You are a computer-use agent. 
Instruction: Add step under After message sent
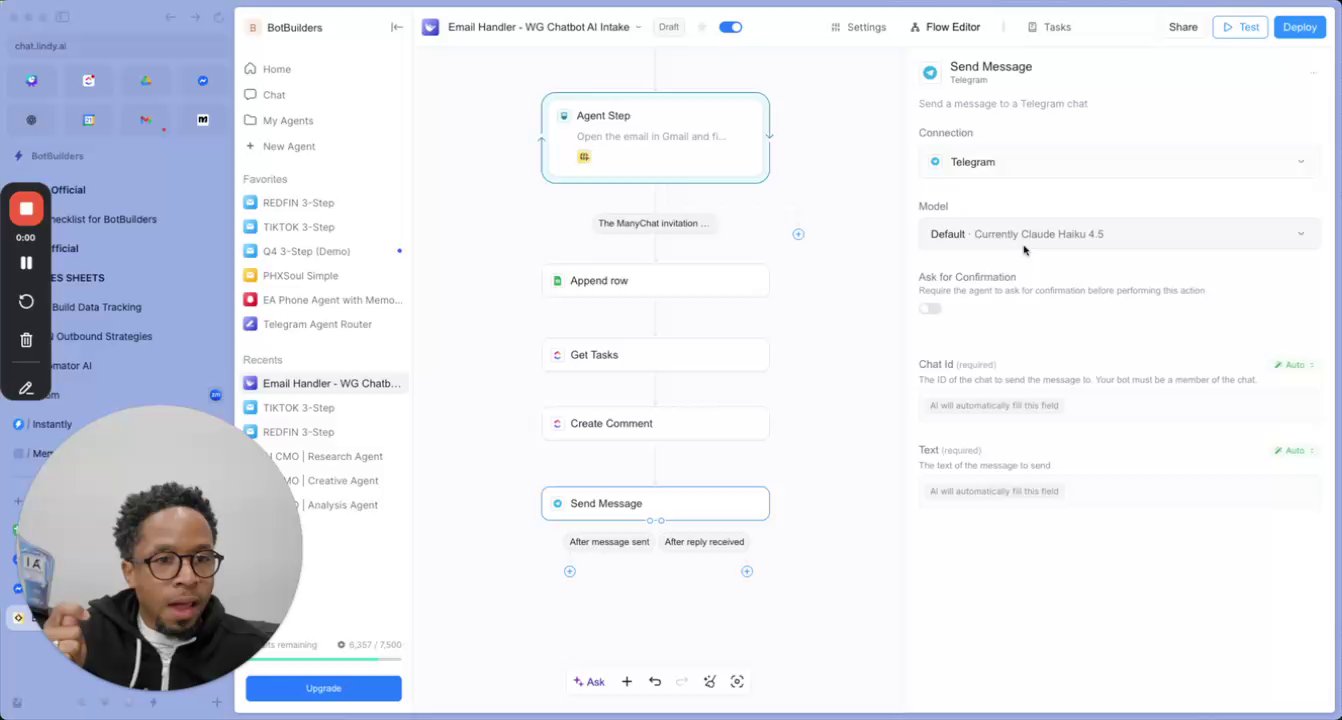(569, 571)
